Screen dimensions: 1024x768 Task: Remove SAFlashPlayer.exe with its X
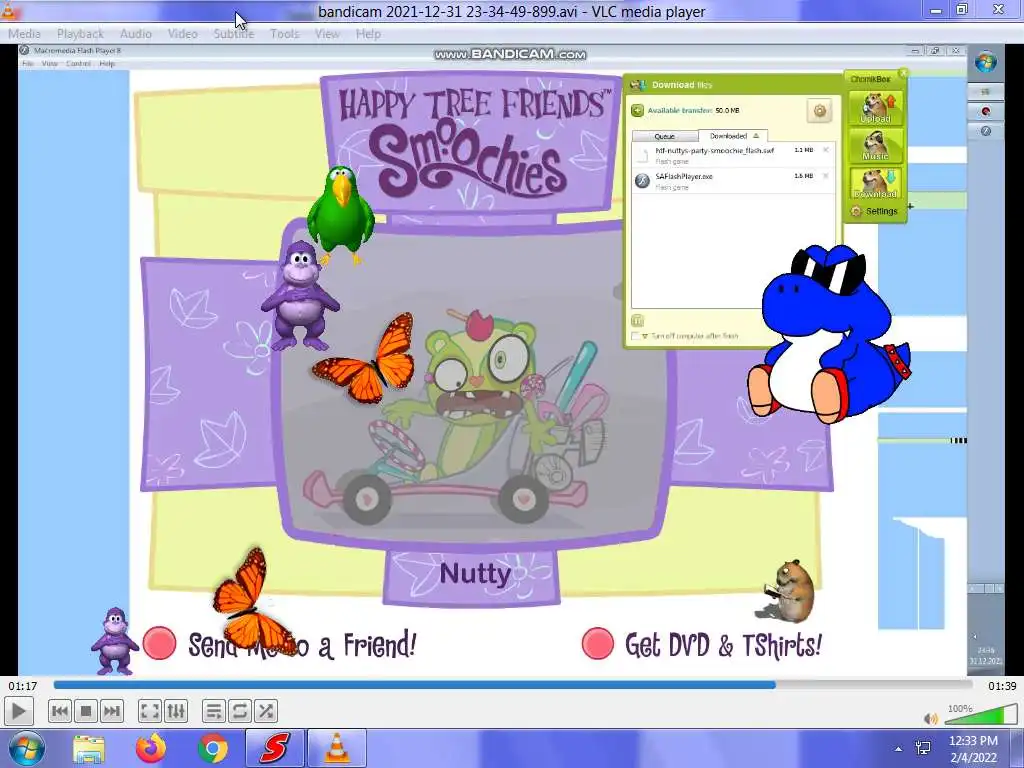(x=825, y=176)
